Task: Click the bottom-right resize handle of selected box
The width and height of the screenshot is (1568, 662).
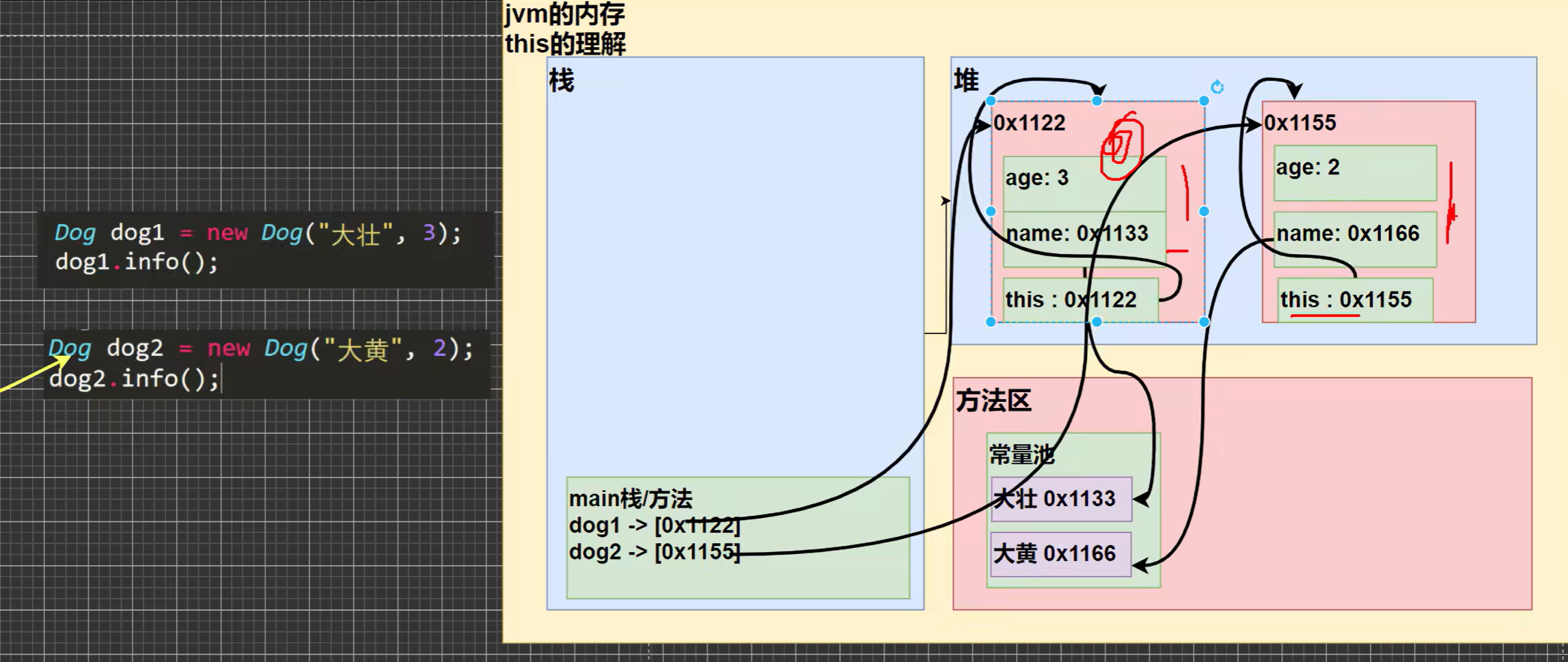Action: [1204, 322]
